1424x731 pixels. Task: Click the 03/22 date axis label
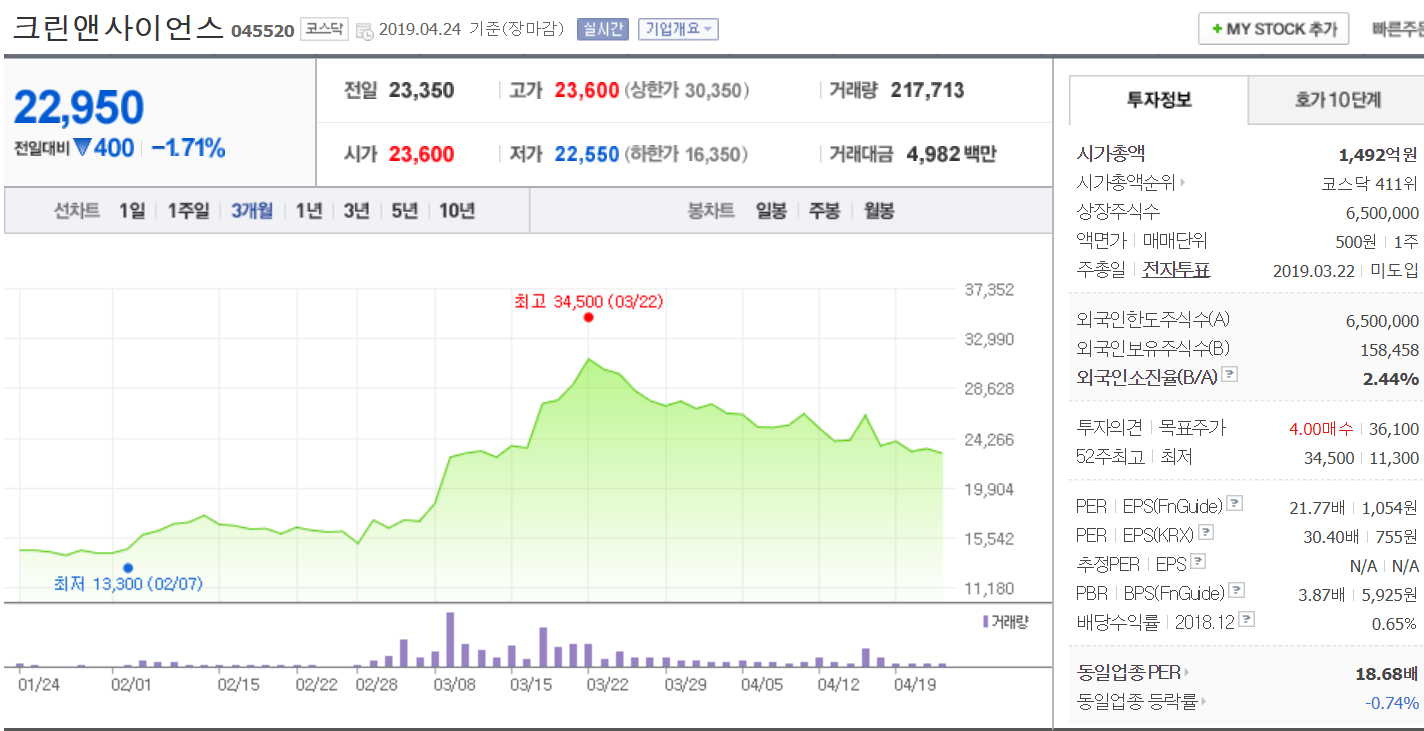(607, 685)
